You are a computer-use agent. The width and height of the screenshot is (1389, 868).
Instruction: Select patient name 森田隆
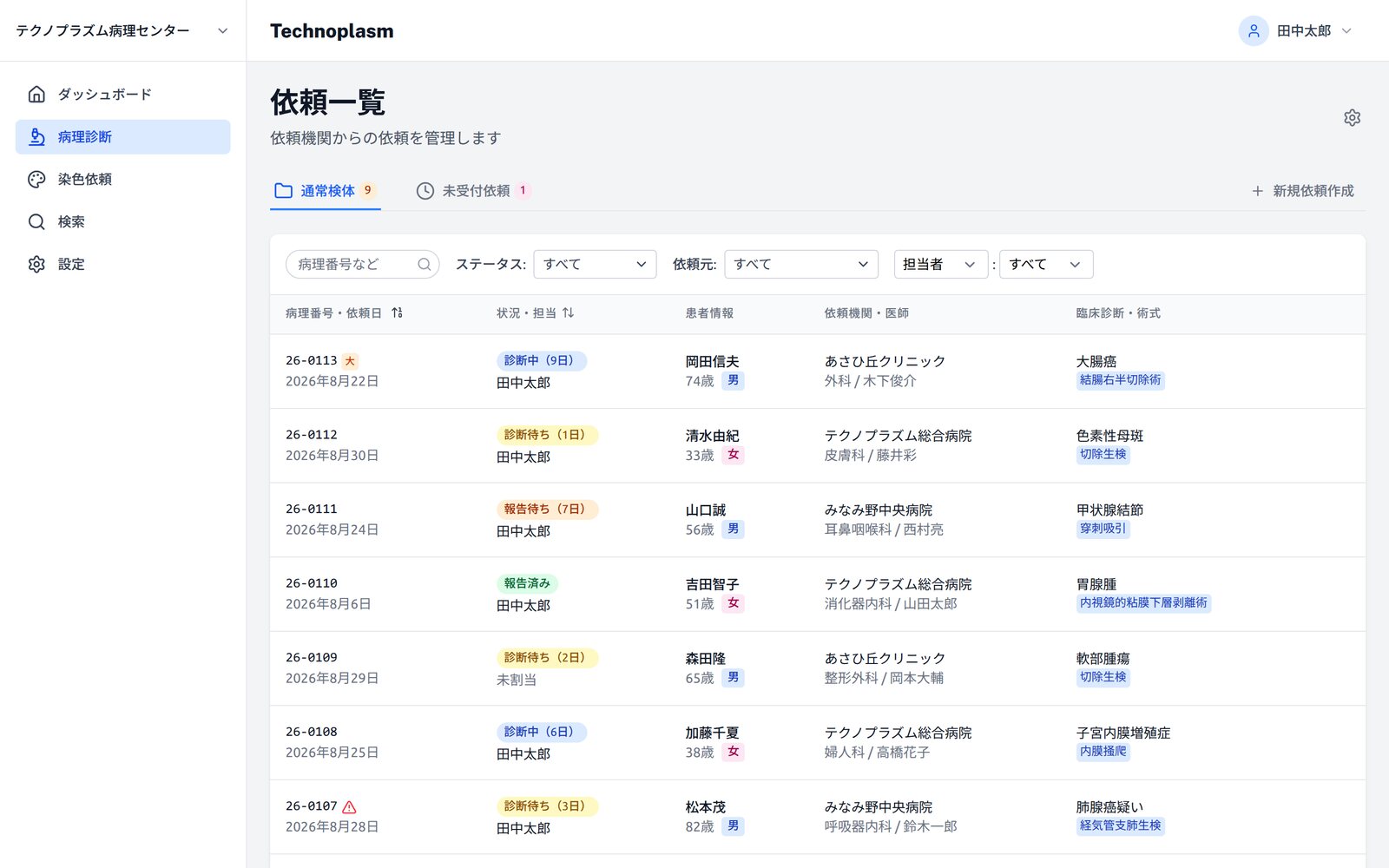(705, 659)
